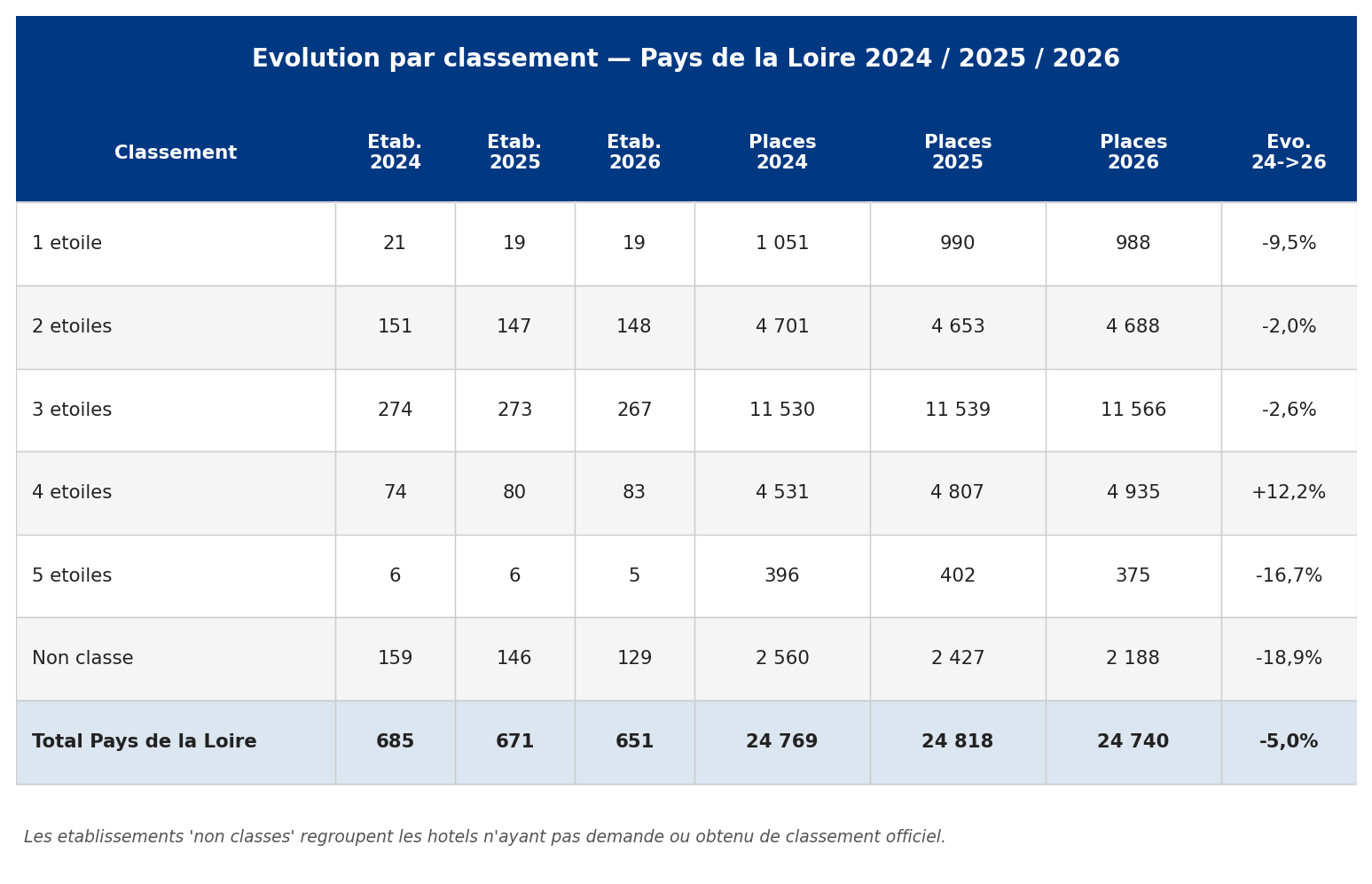Click the '3 etoiles' row label
Screen dimensions: 1372x884
(72, 411)
